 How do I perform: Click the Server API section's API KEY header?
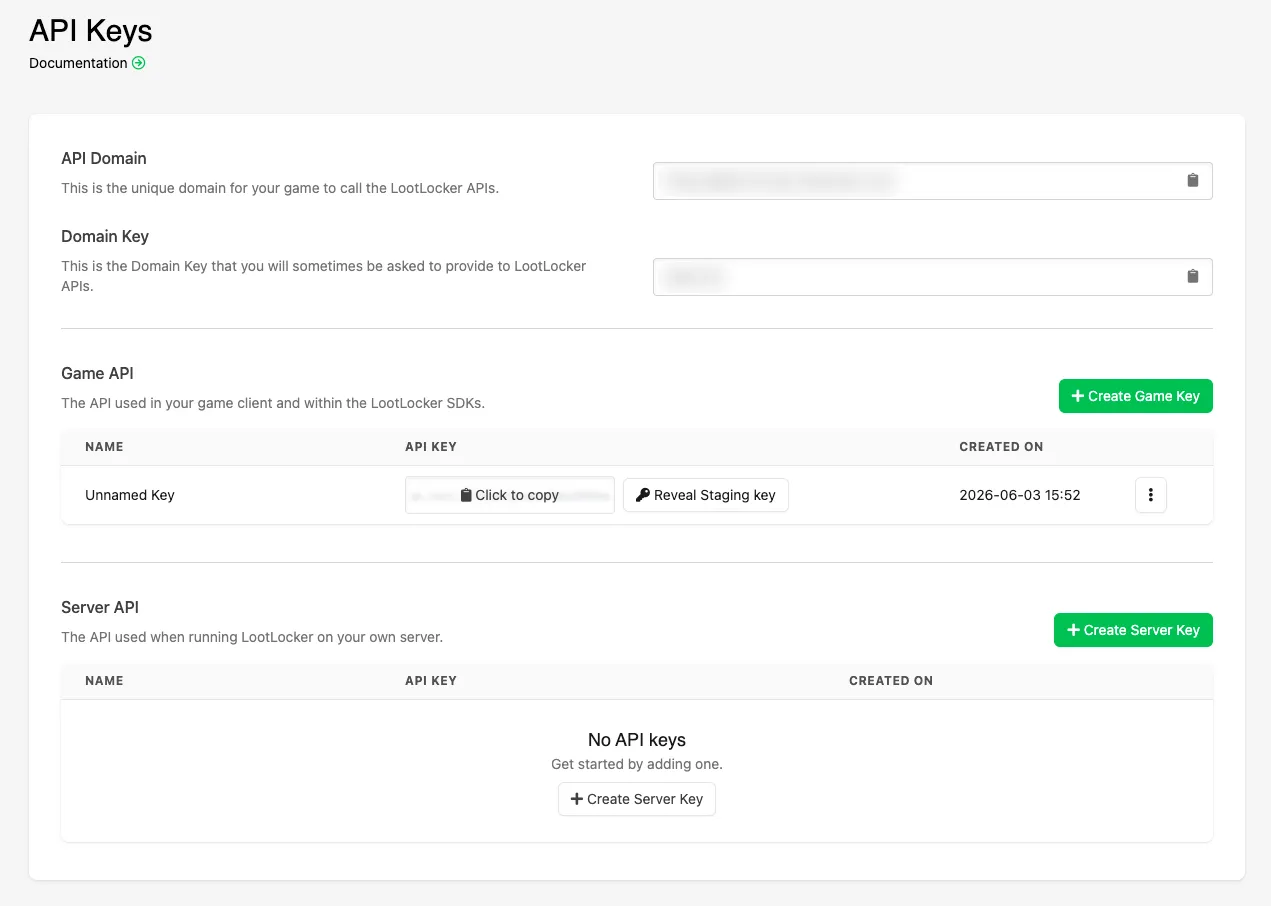431,681
